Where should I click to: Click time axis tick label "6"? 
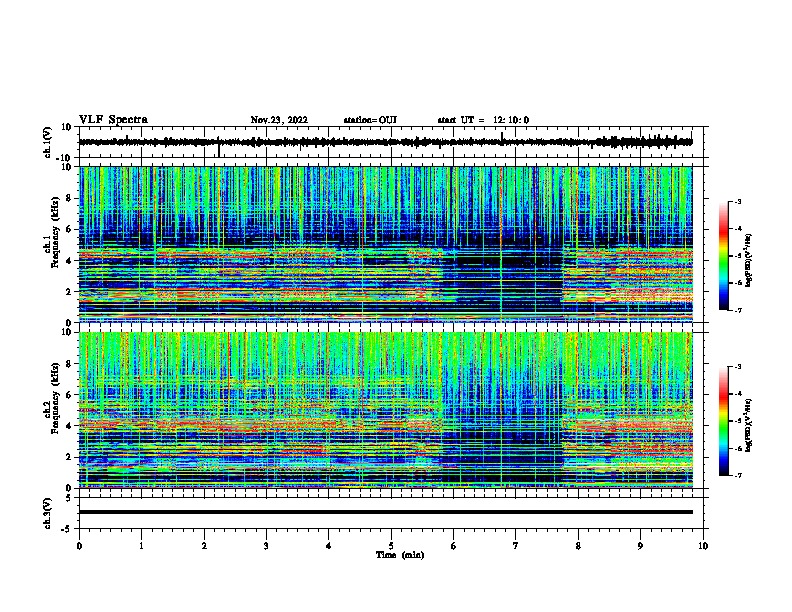tap(454, 546)
